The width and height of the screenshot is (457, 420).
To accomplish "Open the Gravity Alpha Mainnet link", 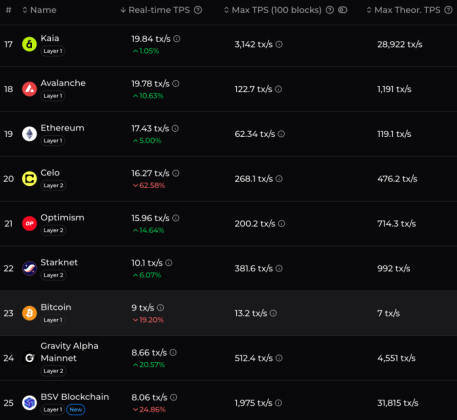I will point(69,352).
